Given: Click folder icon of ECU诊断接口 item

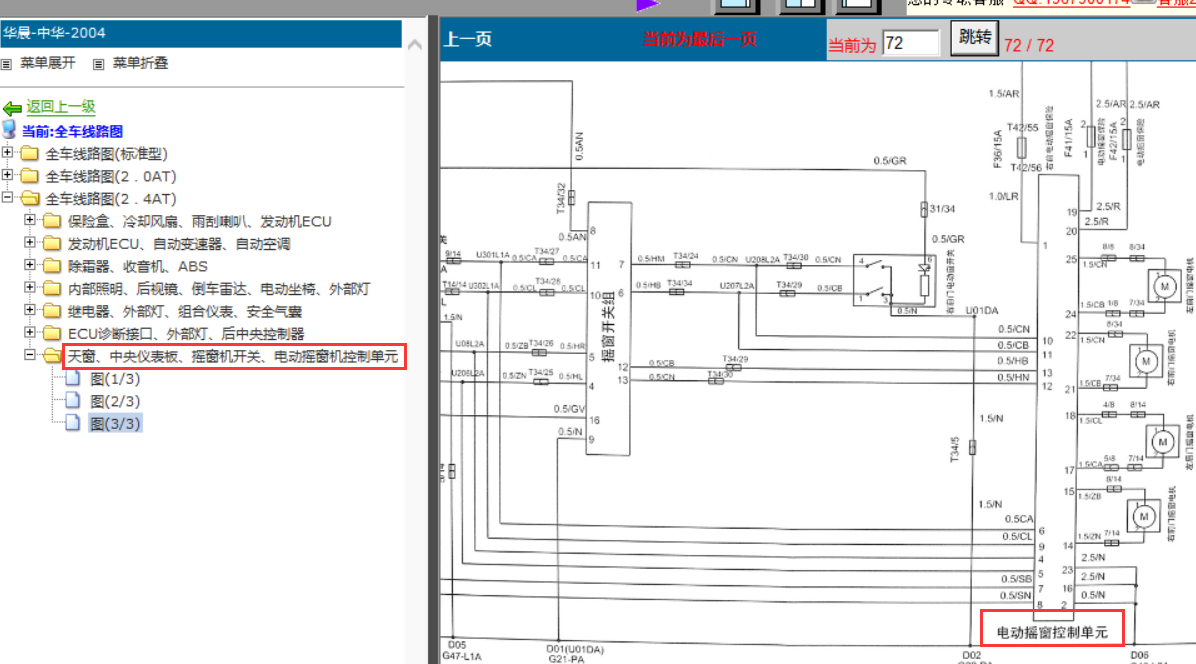Looking at the screenshot, I should [x=52, y=334].
